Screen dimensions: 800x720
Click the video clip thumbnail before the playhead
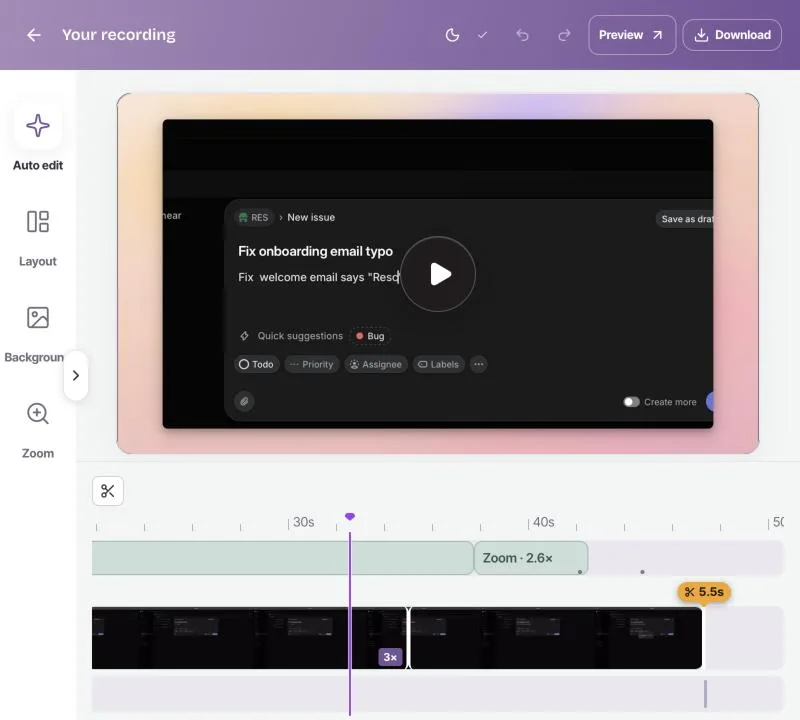tap(220, 638)
